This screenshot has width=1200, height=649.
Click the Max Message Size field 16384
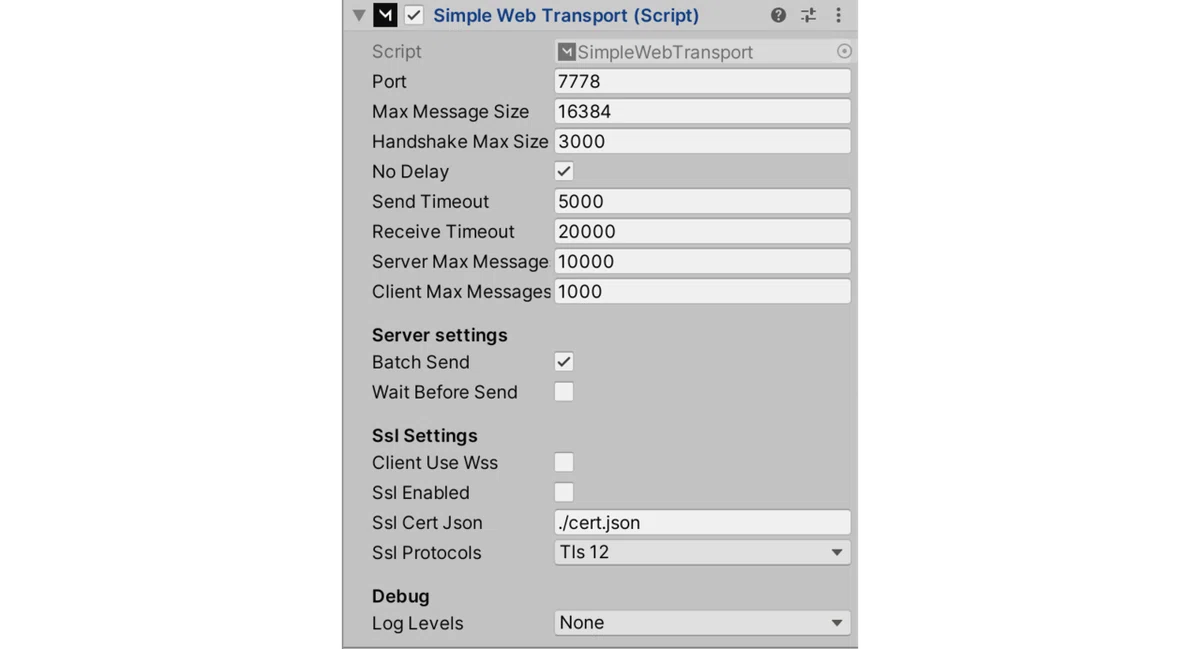(x=702, y=111)
